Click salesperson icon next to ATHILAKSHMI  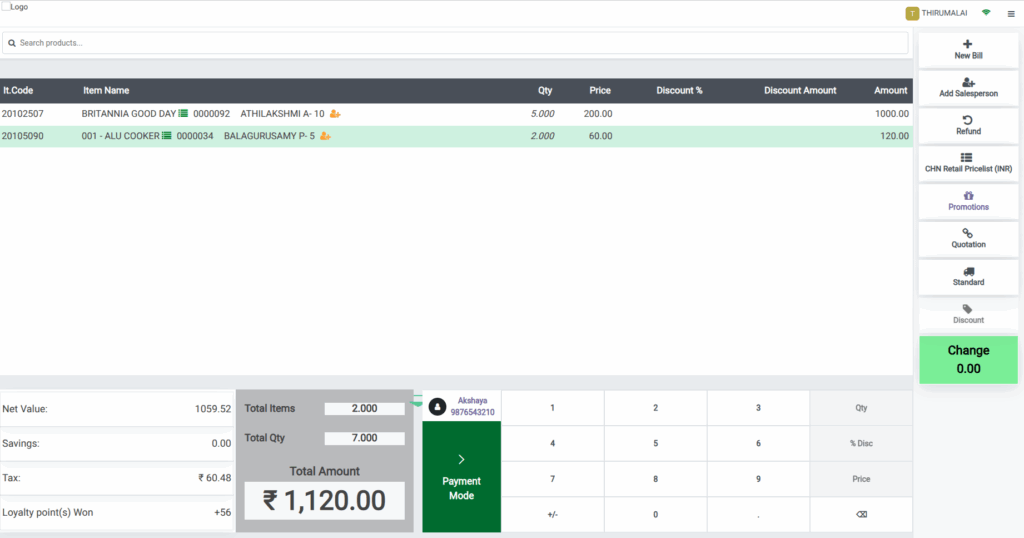[335, 114]
